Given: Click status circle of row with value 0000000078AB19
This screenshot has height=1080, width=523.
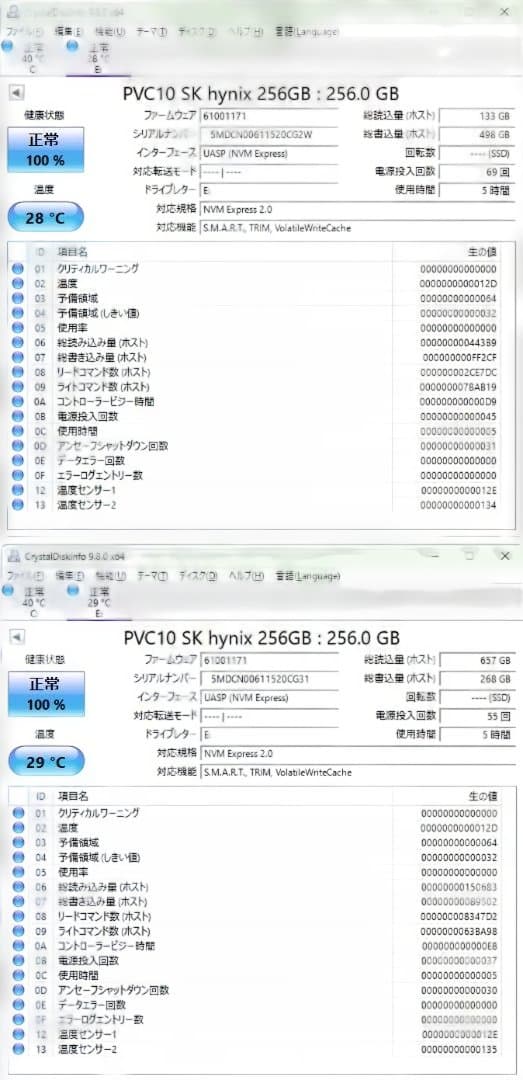Looking at the screenshot, I should coord(17,387).
